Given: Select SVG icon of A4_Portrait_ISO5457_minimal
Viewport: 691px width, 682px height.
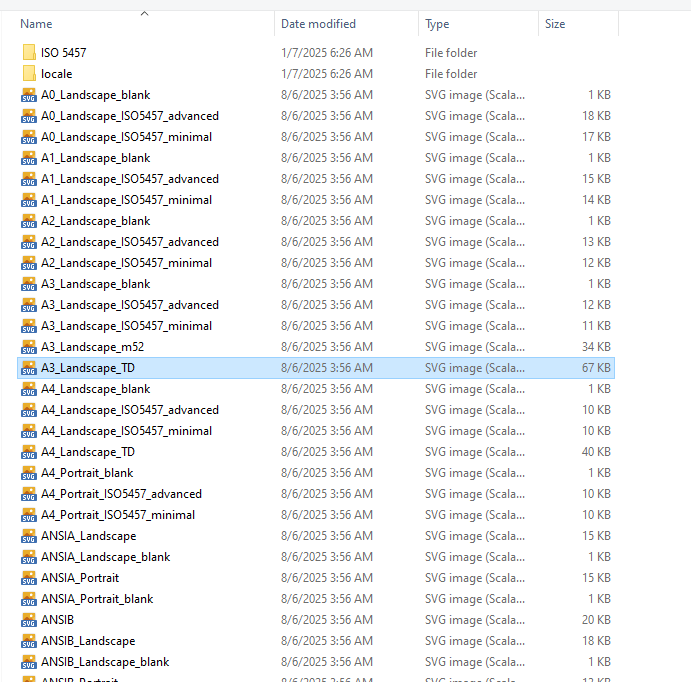Looking at the screenshot, I should coord(29,515).
